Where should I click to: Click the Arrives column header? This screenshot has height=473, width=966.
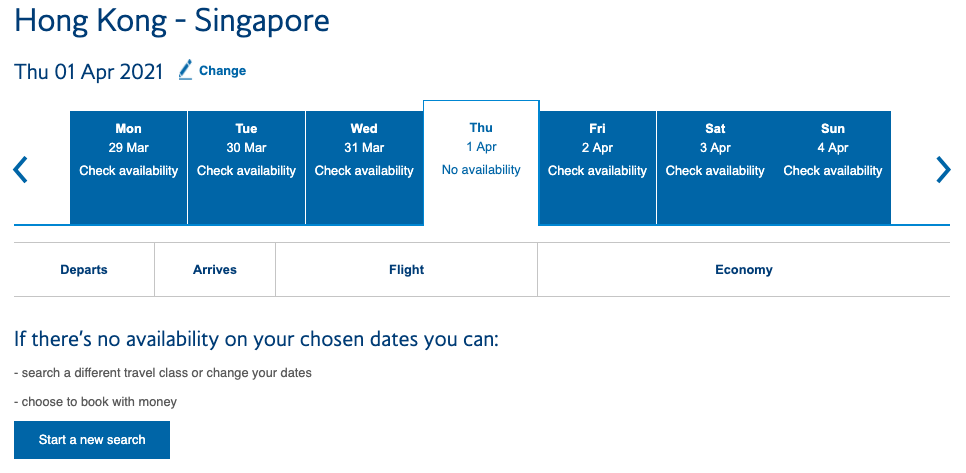pyautogui.click(x=215, y=270)
